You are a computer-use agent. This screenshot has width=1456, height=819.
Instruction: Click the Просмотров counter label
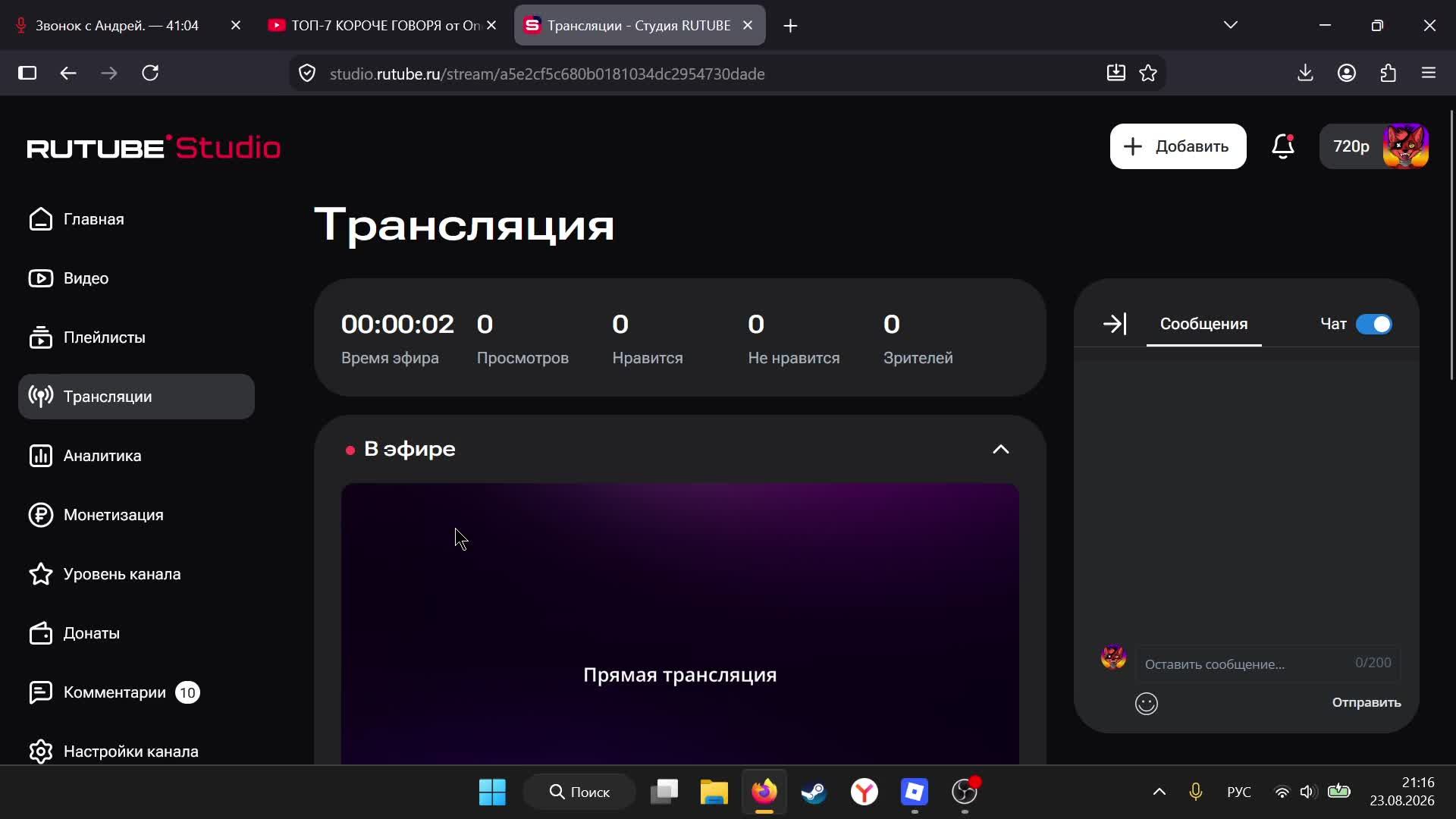522,358
